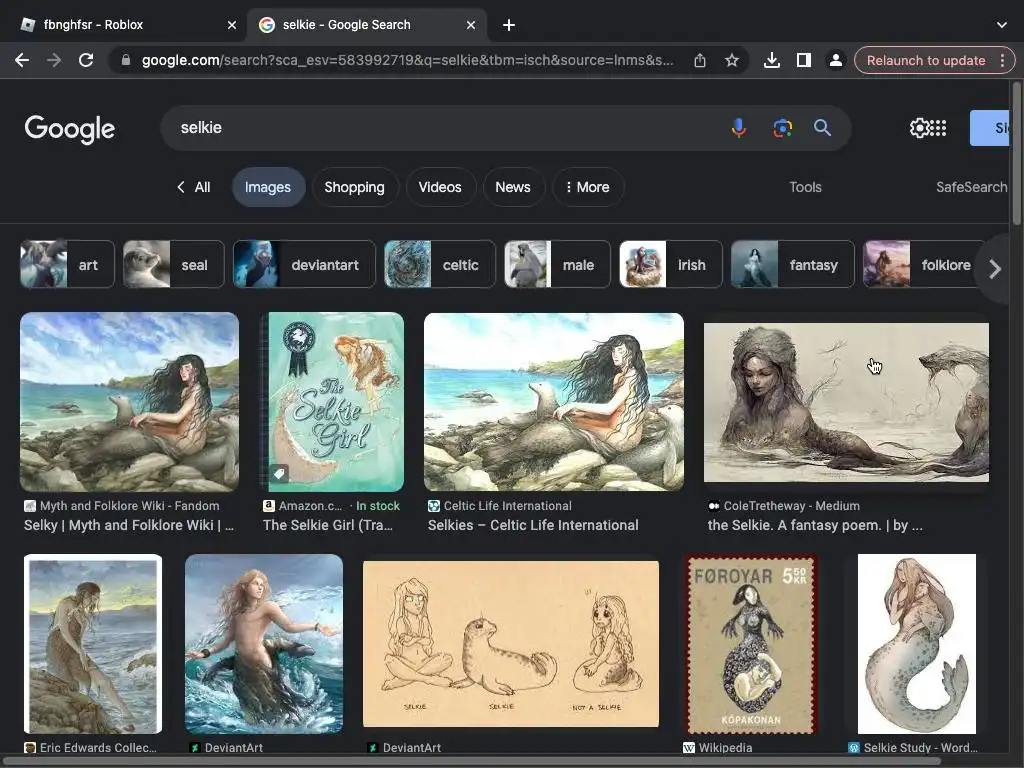Filter by the celtic chip
Image resolution: width=1024 pixels, height=768 pixels.
440,264
